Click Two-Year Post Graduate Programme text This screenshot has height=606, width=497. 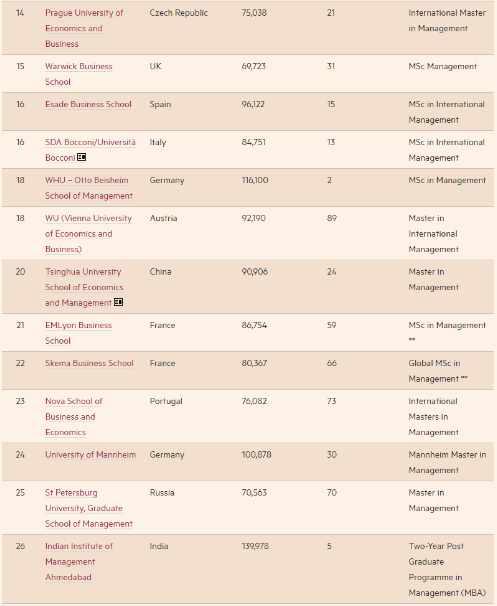point(447,569)
